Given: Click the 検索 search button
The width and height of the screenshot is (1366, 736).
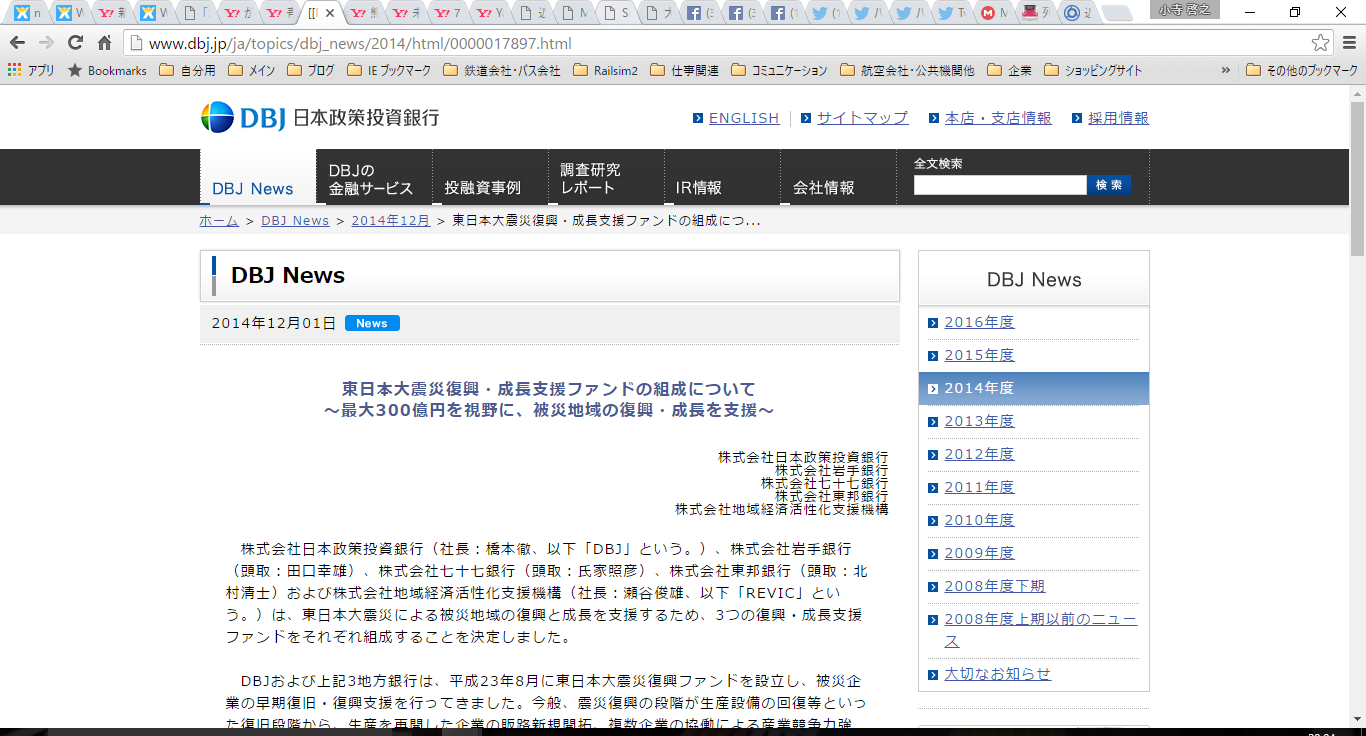Looking at the screenshot, I should click(x=1109, y=185).
